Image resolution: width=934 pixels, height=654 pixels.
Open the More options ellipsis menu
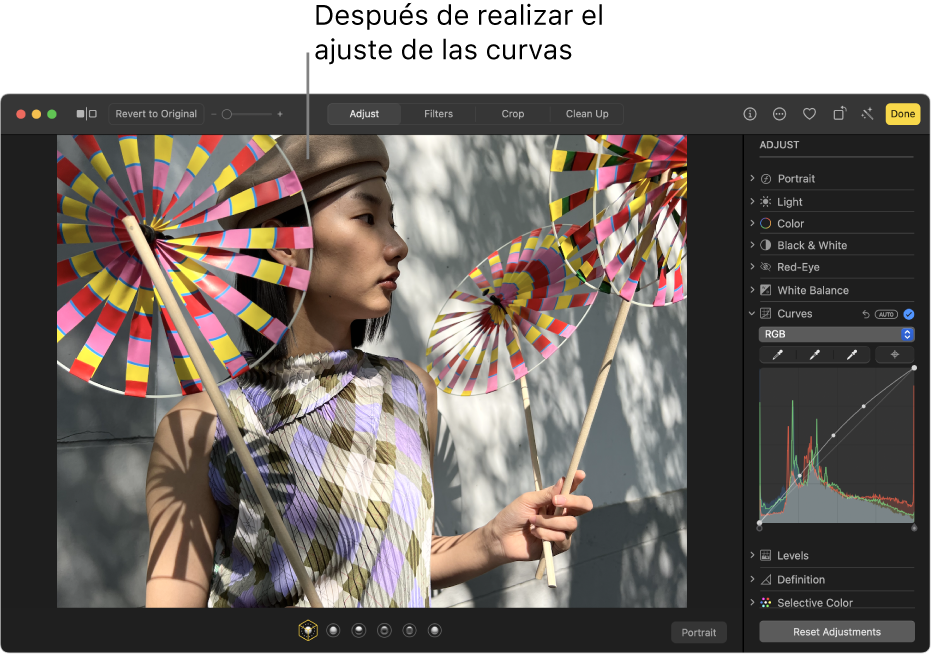(x=780, y=114)
